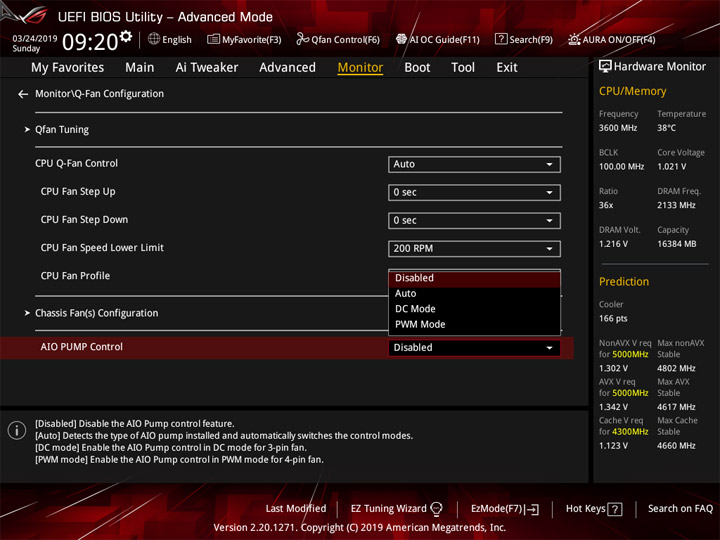The width and height of the screenshot is (720, 540).
Task: Click the 166 pts cooler score
Action: (613, 319)
